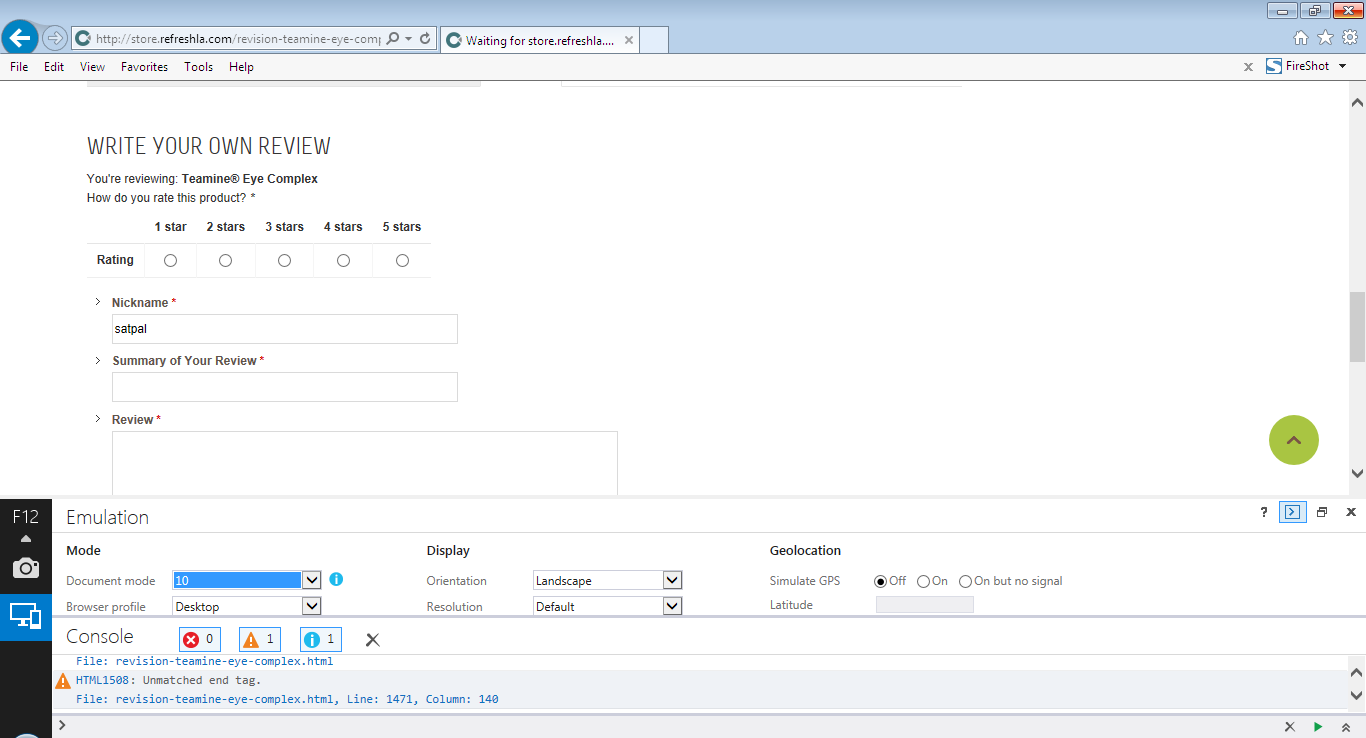Select 'On but no signal' GPS option
The width and height of the screenshot is (1366, 738).
click(965, 581)
